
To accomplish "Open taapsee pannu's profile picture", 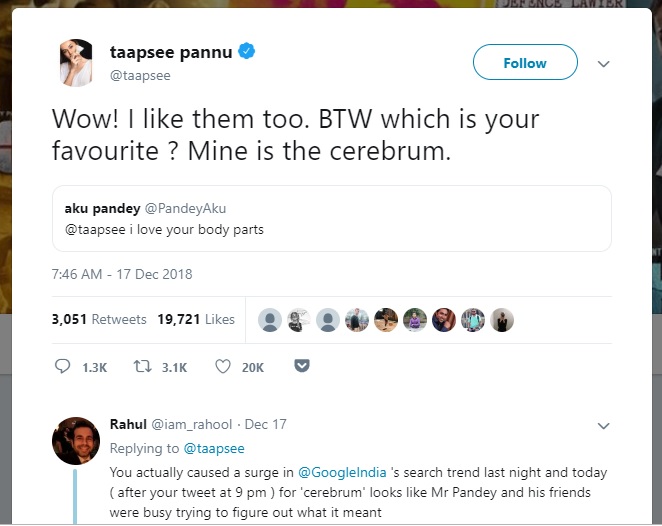I will pos(76,62).
